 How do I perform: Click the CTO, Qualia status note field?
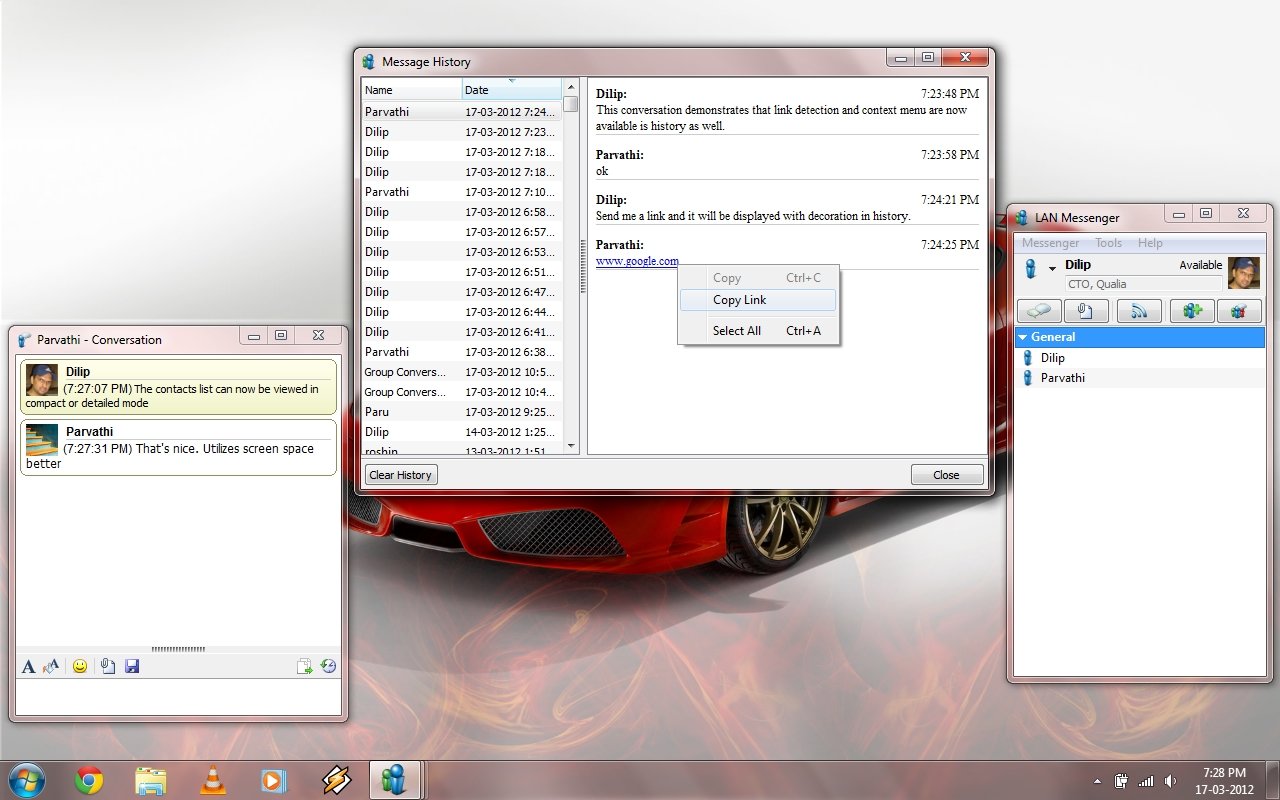coord(1143,284)
